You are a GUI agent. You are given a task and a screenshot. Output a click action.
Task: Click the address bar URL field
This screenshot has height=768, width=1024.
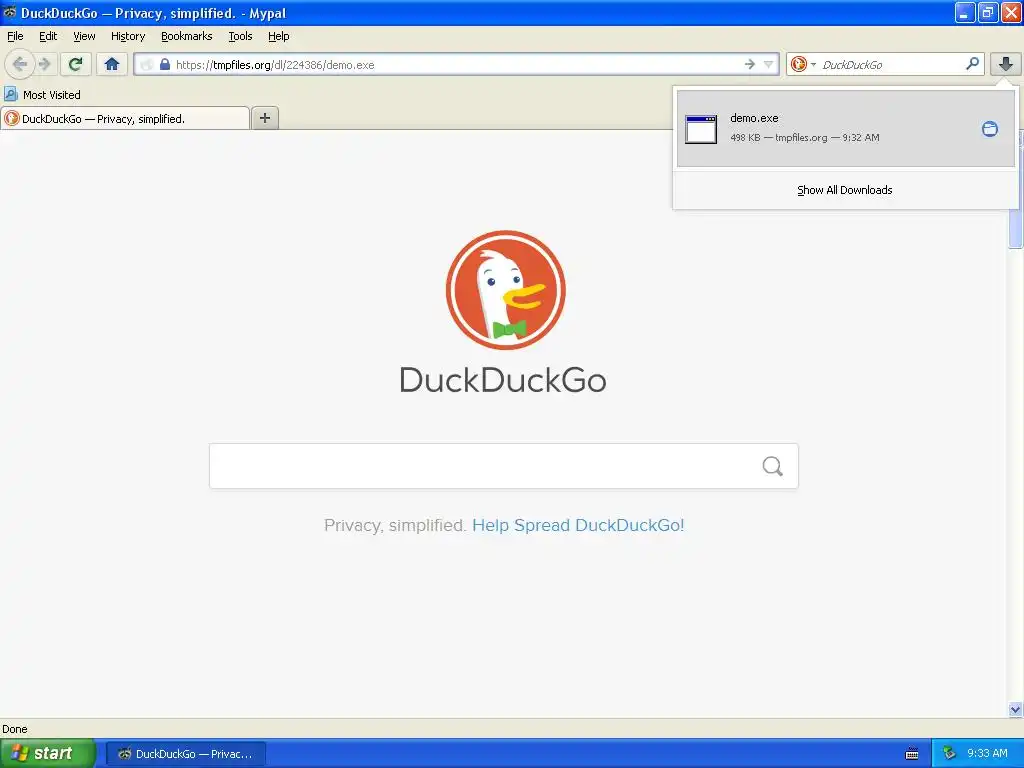457,65
